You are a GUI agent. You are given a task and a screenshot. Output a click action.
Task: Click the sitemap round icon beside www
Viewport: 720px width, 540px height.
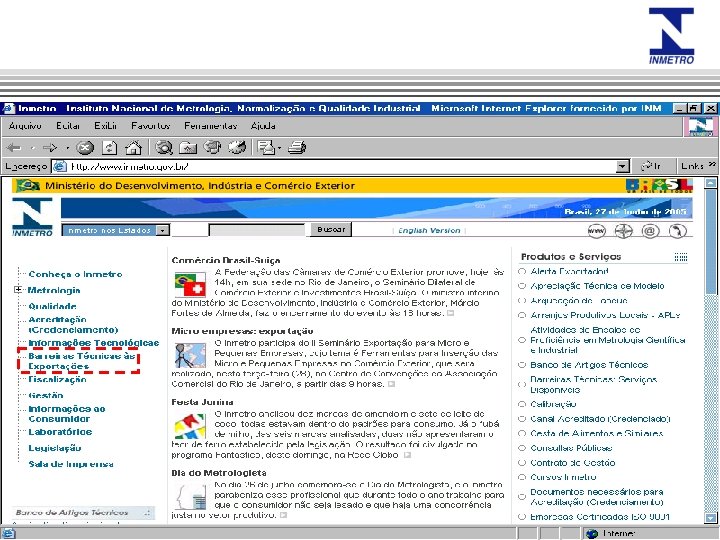coord(623,231)
